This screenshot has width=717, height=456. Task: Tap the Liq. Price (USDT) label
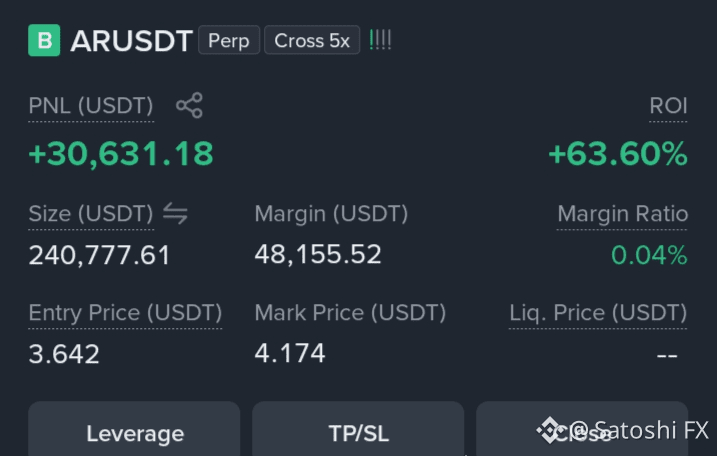(x=598, y=313)
